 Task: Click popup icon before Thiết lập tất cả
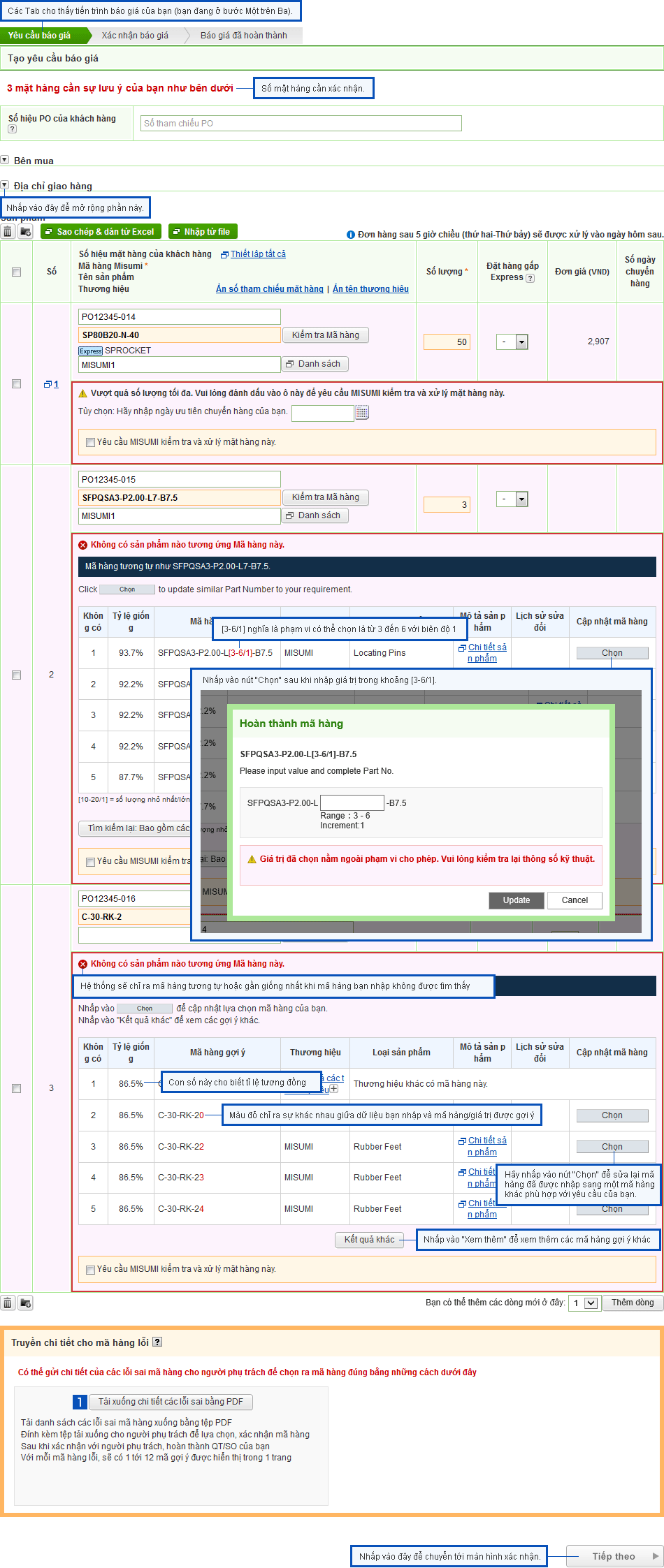click(224, 255)
